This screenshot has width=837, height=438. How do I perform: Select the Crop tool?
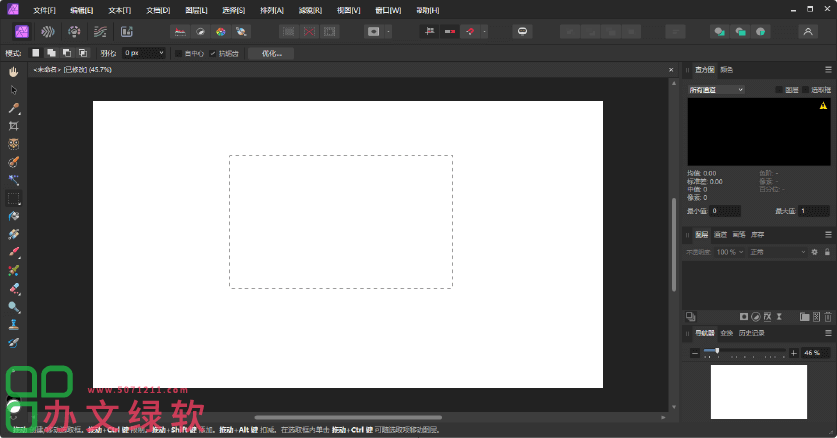14,126
